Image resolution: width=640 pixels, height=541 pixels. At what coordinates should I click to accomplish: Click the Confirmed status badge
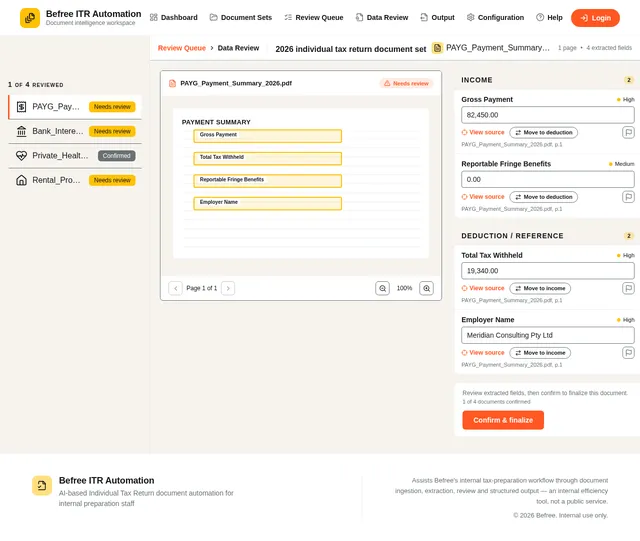[116, 156]
